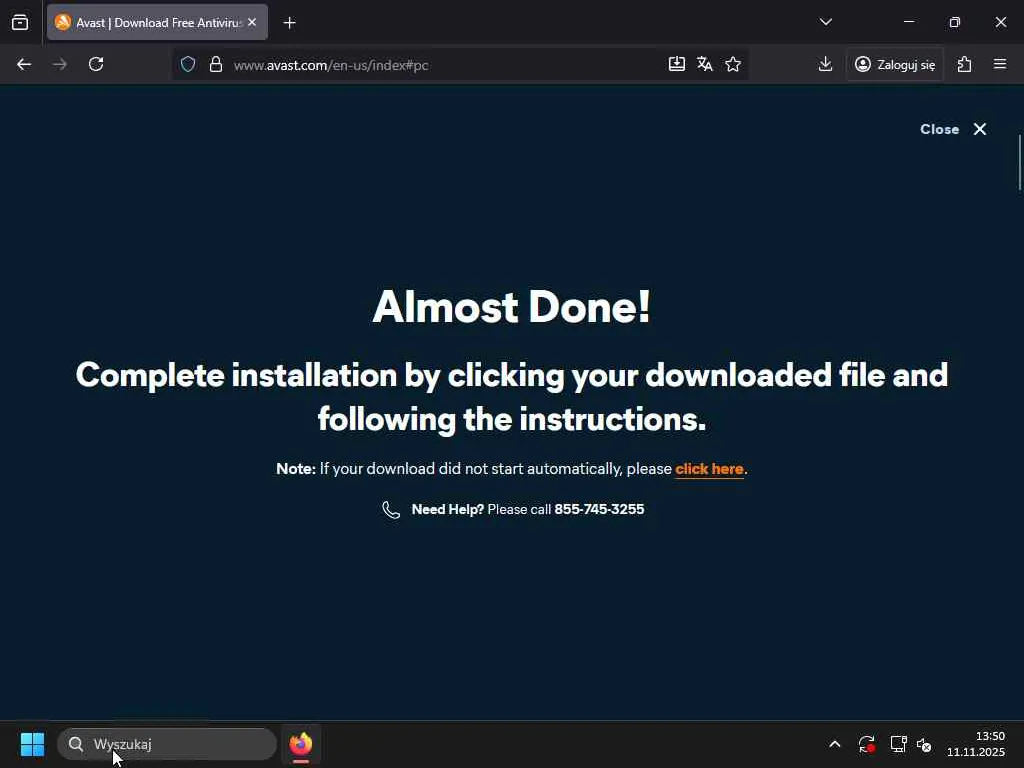This screenshot has height=768, width=1024.
Task: Open the clock showing 13:50 11.11.2025
Action: tap(976, 744)
